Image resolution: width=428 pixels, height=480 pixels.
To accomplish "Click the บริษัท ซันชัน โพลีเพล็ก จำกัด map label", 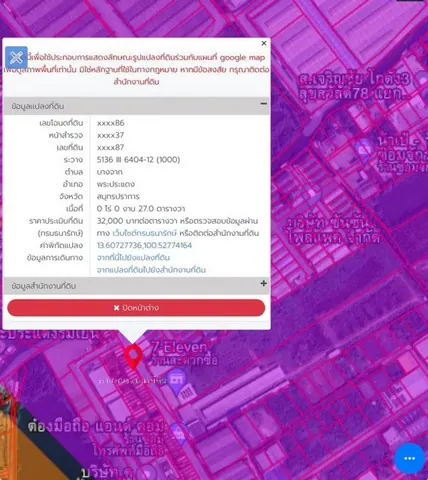I will (x=333, y=230).
